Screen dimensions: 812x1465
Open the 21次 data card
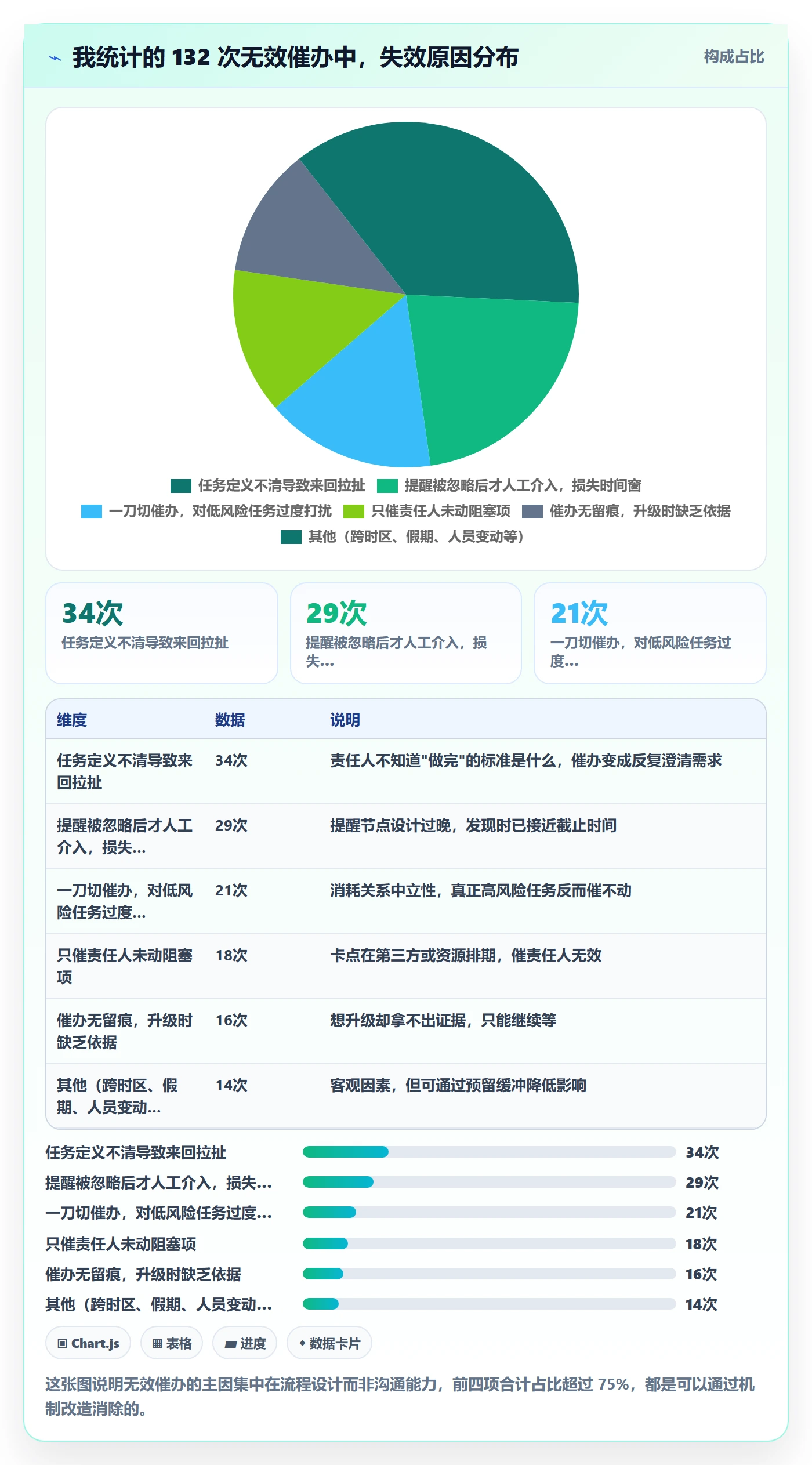tap(650, 633)
